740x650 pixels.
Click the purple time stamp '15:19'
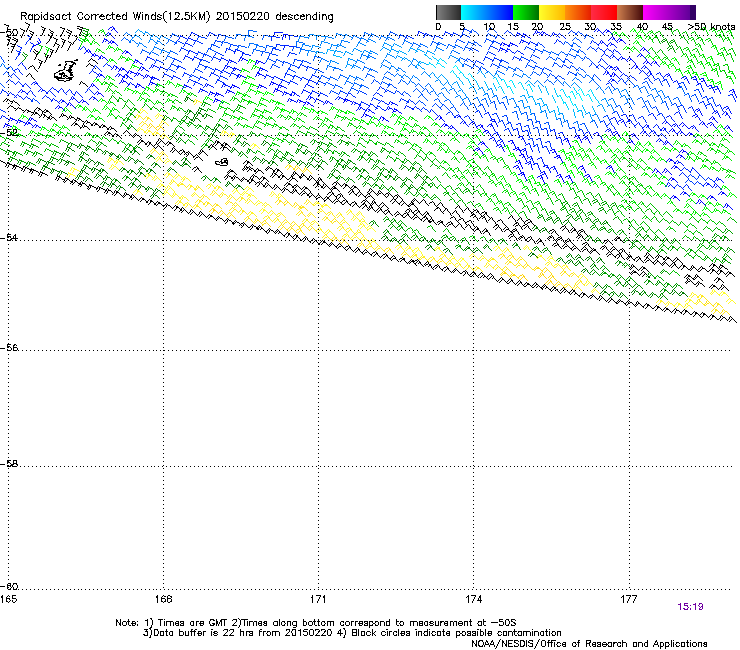pos(690,607)
